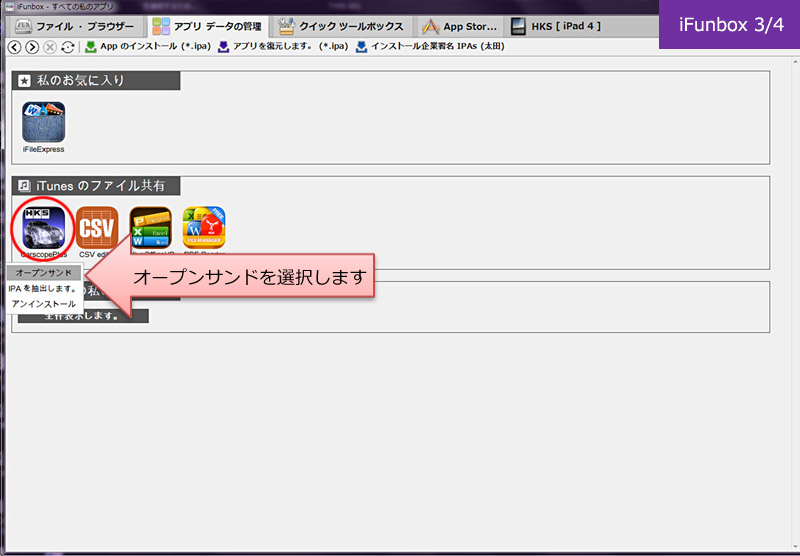Click the 全件表示します button
800x556 pixels.
83,316
